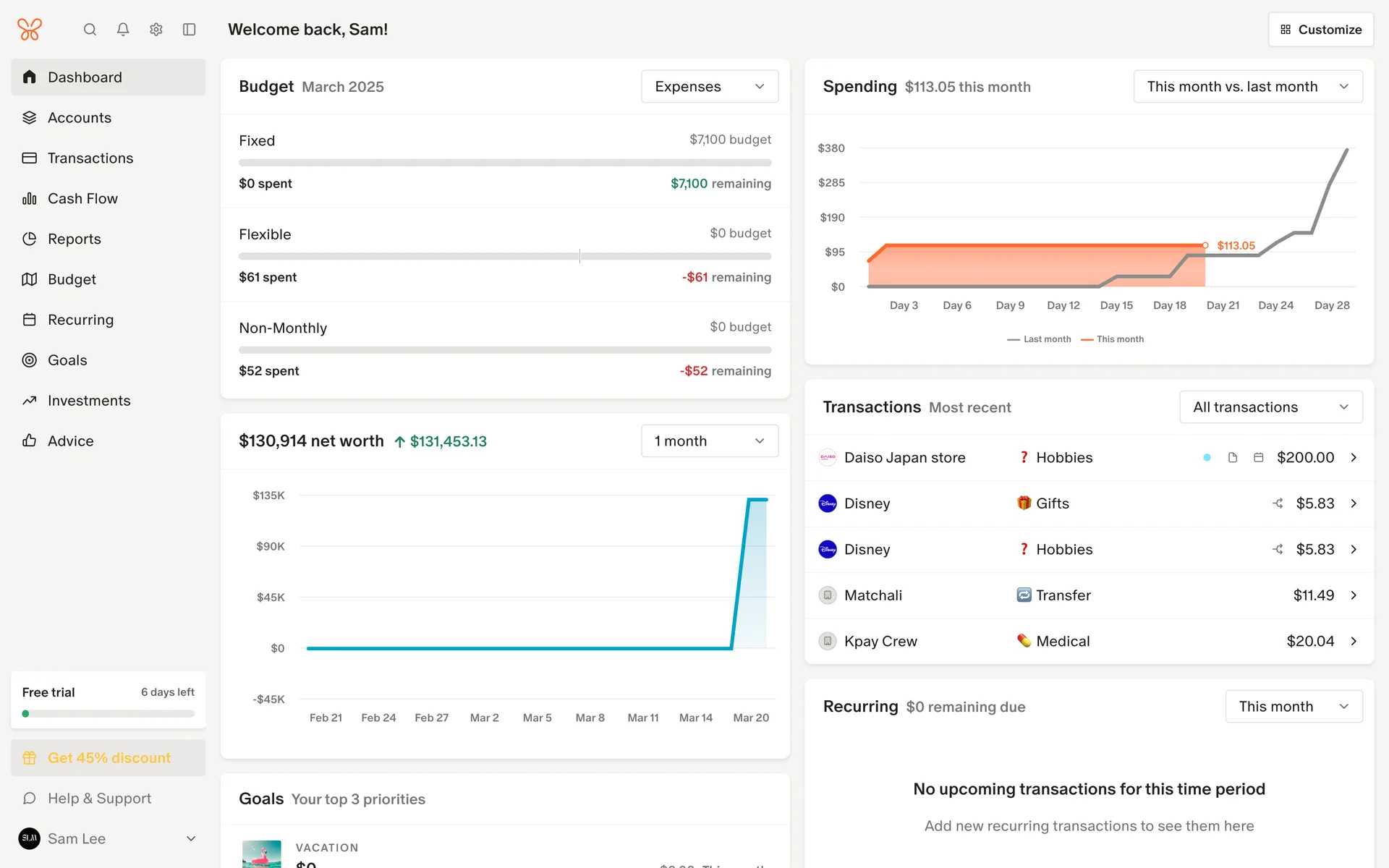Open Kpay Crew transaction row chevron
This screenshot has width=1389, height=868.
click(1354, 642)
